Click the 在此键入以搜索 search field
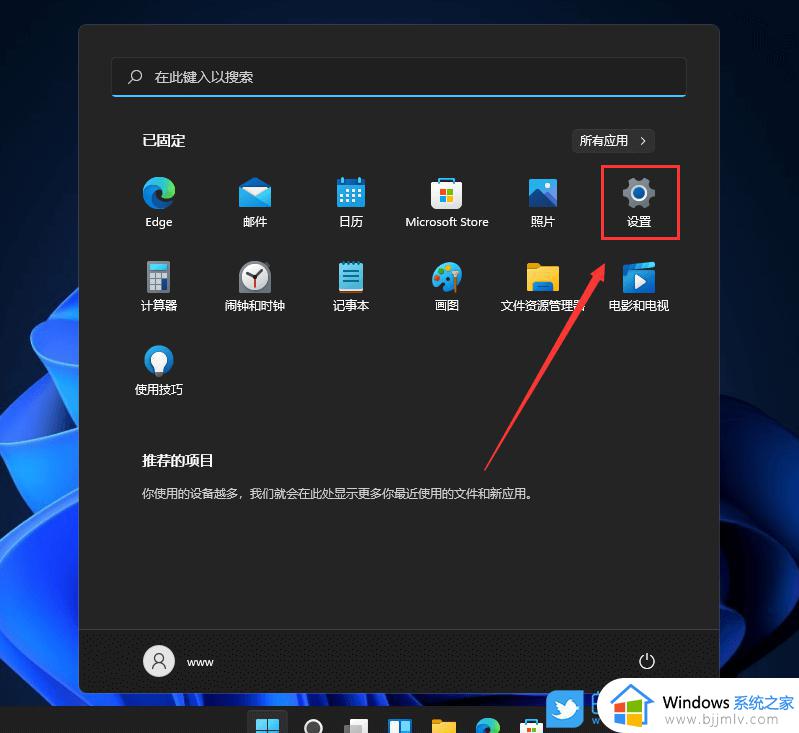Viewport: 799px width, 733px height. pyautogui.click(x=398, y=77)
